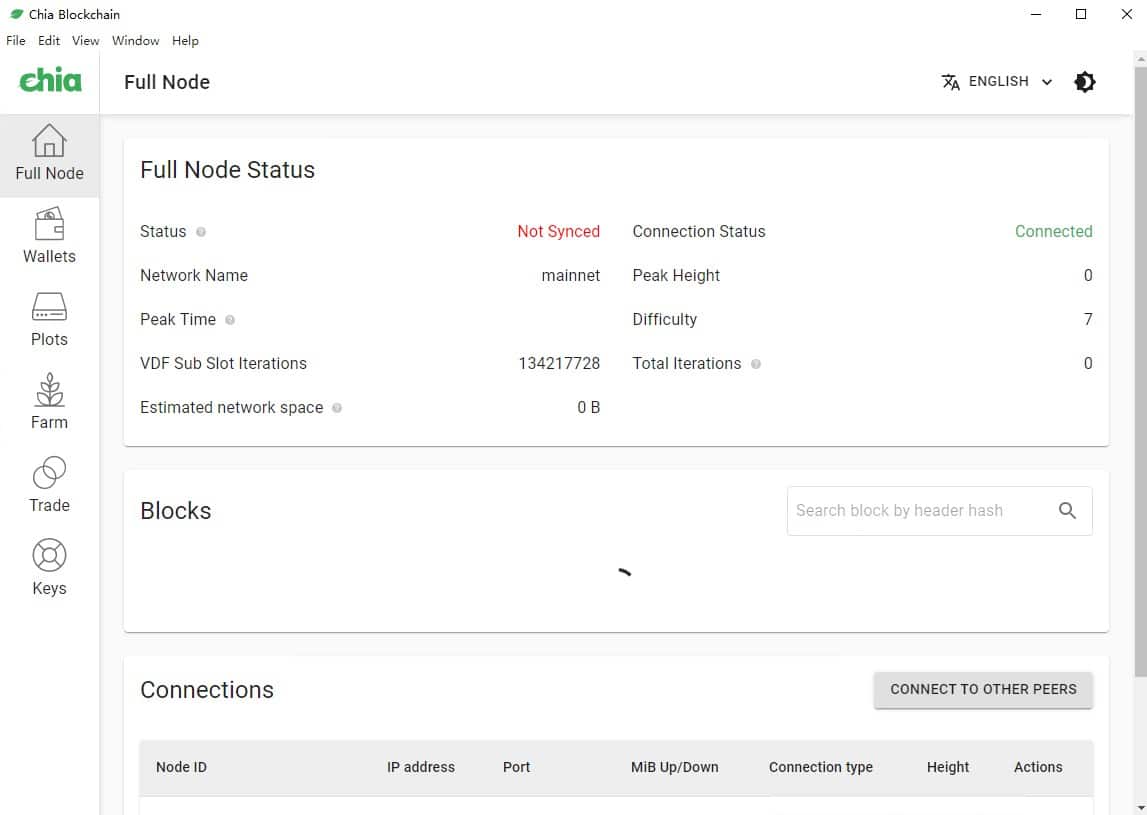The height and width of the screenshot is (815, 1147).
Task: Toggle dark mode with the brightness icon
Action: [x=1085, y=82]
